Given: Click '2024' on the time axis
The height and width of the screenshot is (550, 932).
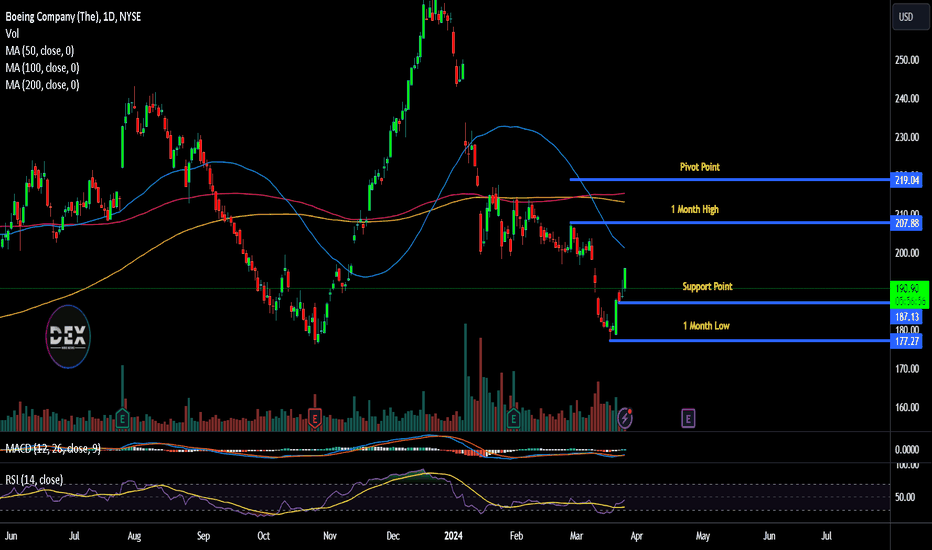Looking at the screenshot, I should [x=454, y=536].
